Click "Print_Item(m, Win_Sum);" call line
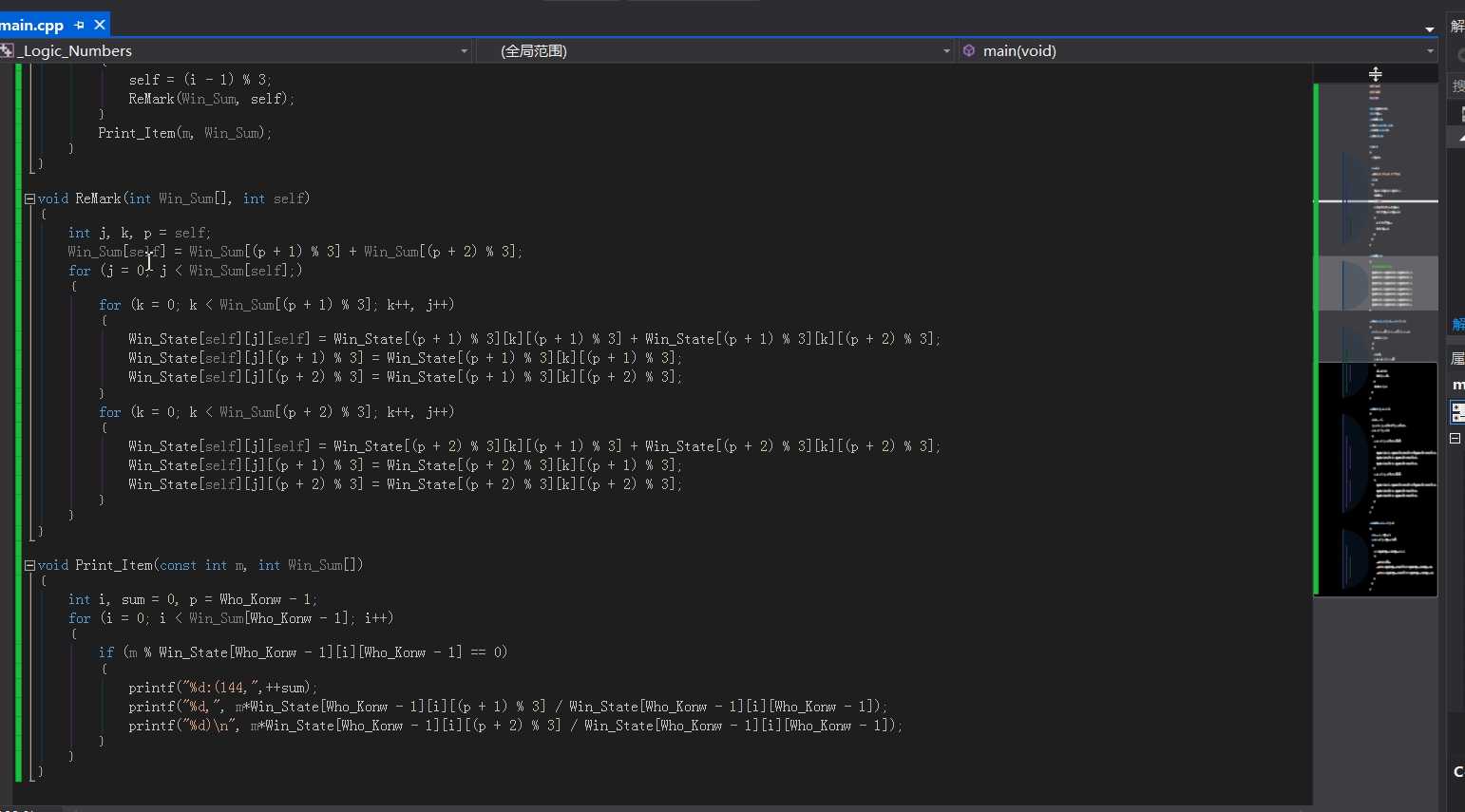The width and height of the screenshot is (1465, 812). pos(185,133)
